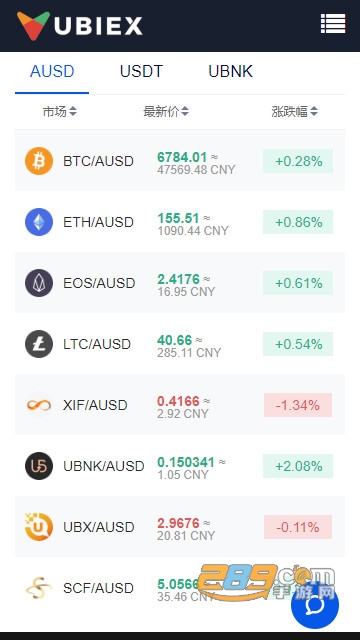Open the hamburger menu icon
This screenshot has width=360, height=640.
(333, 24)
